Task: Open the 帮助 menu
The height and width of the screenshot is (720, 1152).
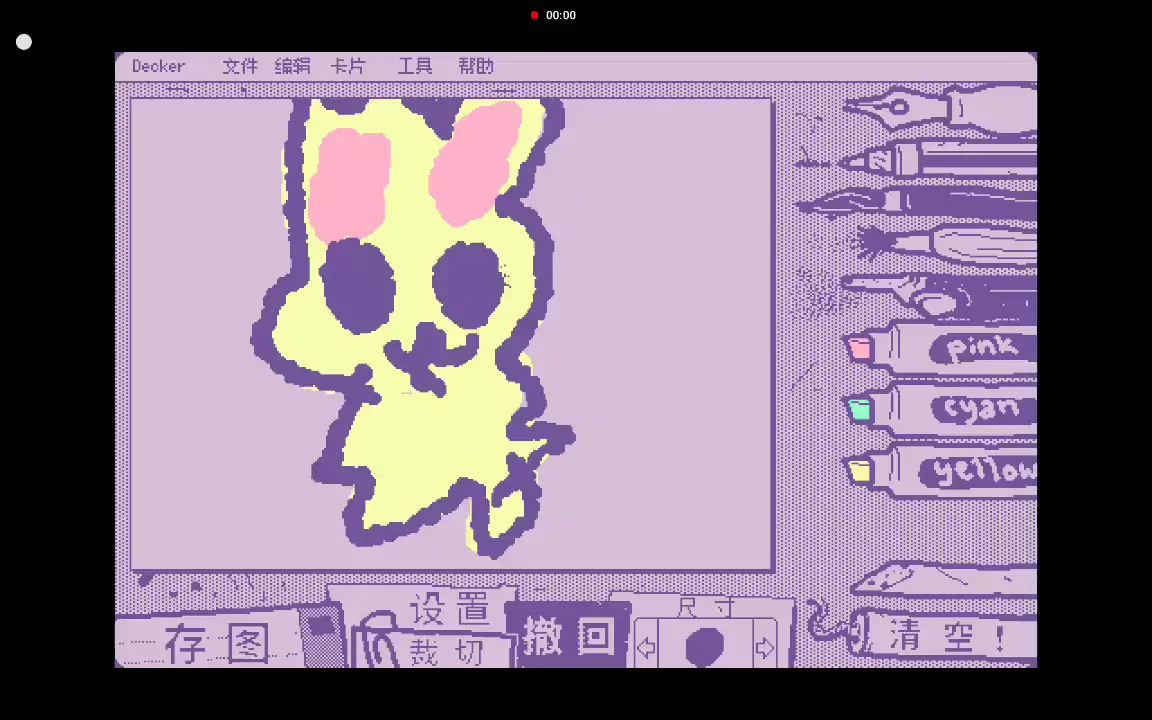Action: (476, 66)
